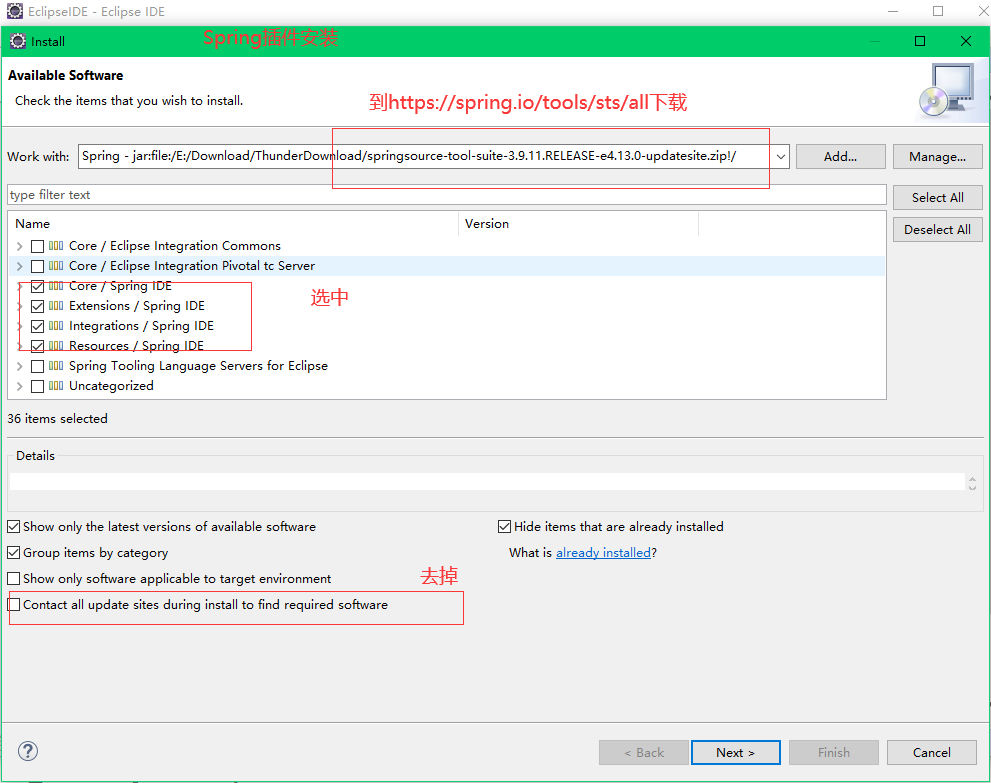Image resolution: width=991 pixels, height=783 pixels.
Task: Click the Eclipse IDE window title icon
Action: coord(15,11)
